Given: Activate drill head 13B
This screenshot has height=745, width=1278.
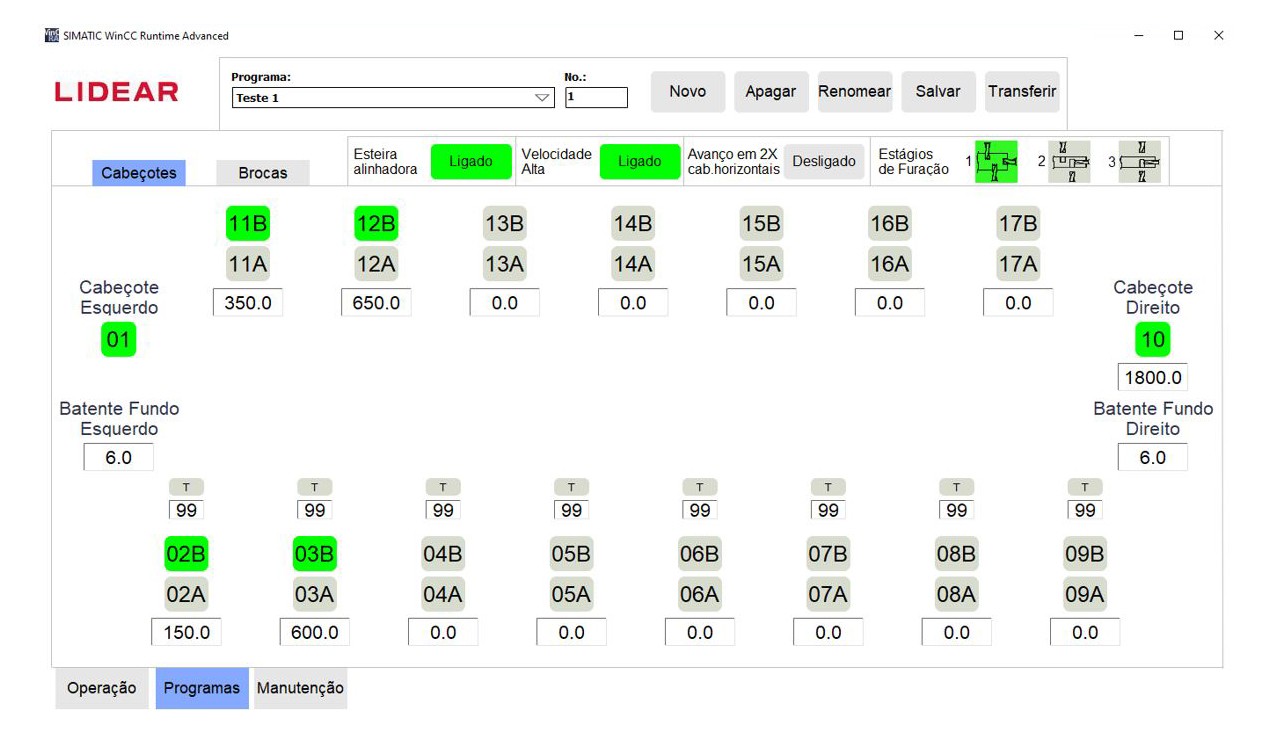Looking at the screenshot, I should click(x=504, y=224).
